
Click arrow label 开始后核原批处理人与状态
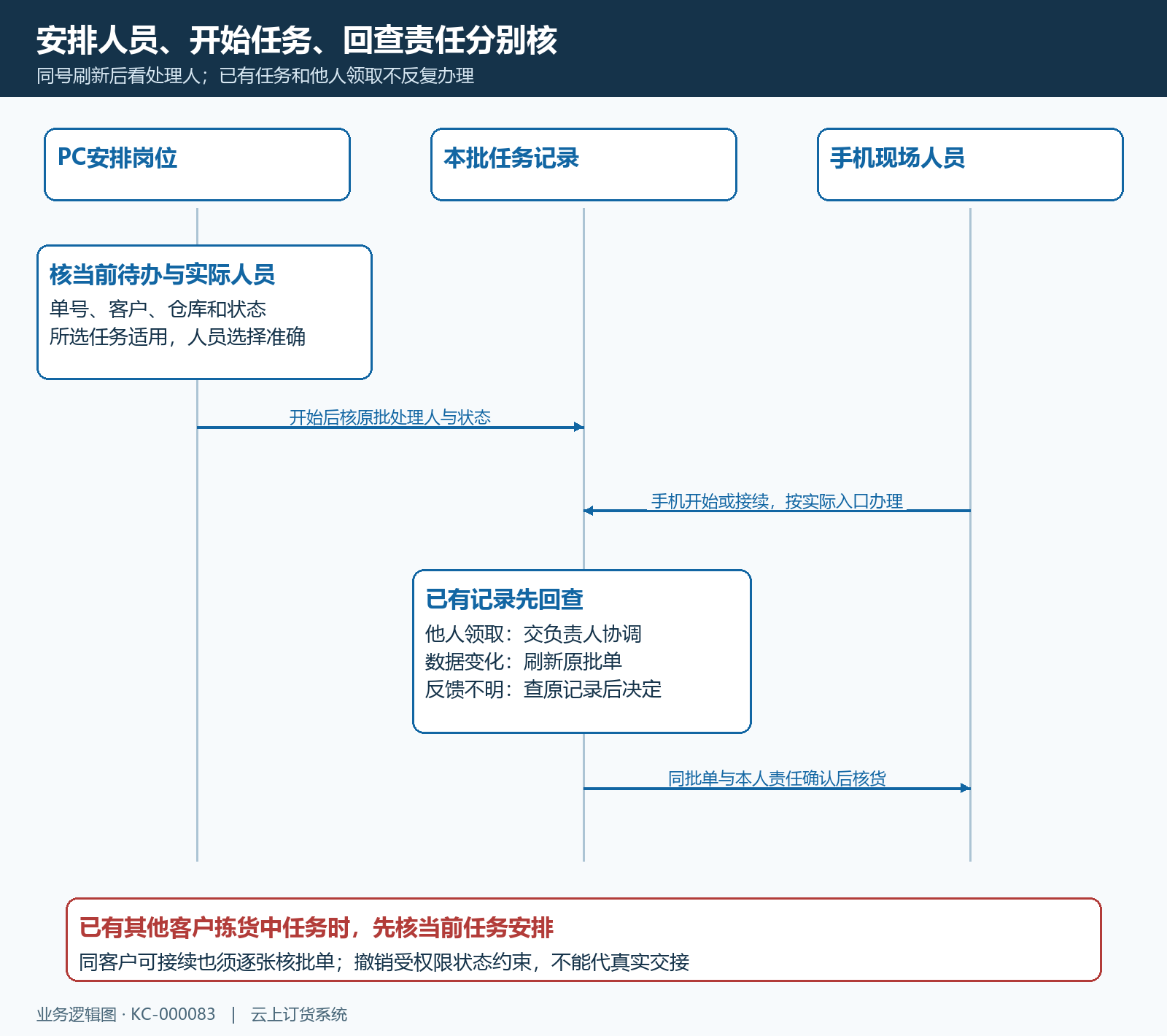(390, 417)
